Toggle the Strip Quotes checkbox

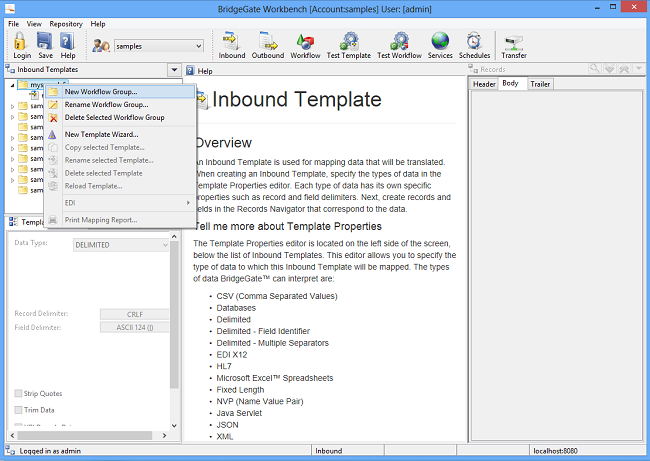(18, 393)
